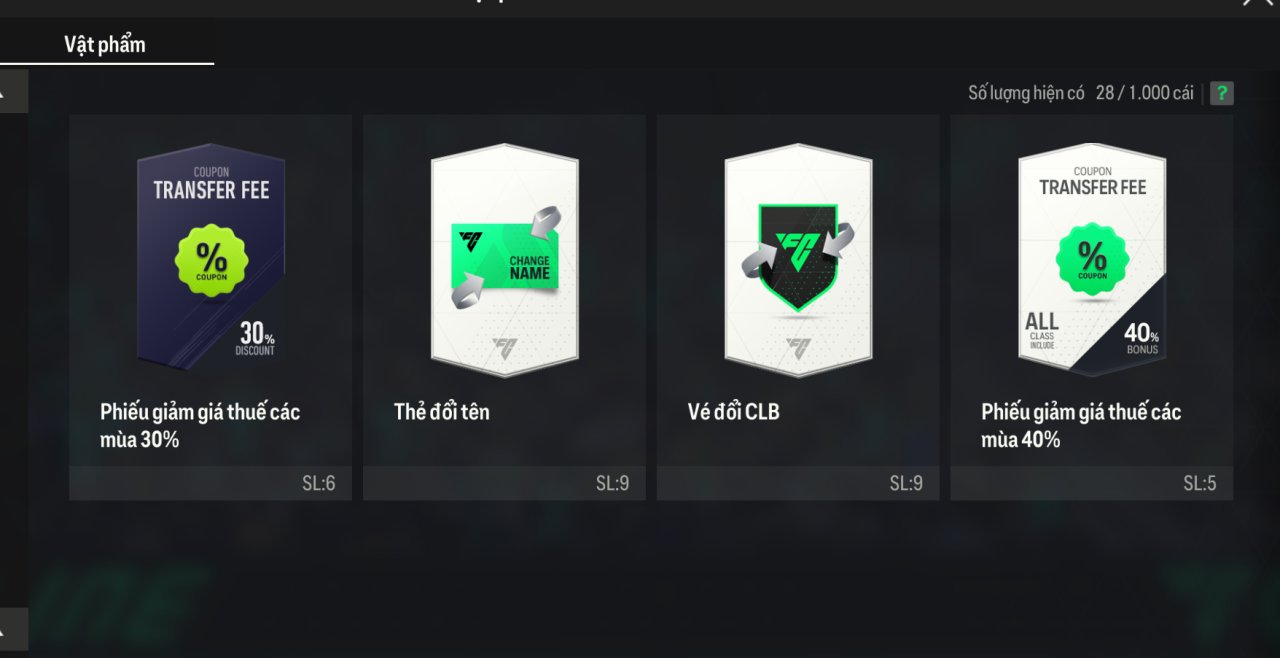The height and width of the screenshot is (658, 1280).
Task: Click the green % coupon badge on the 30% card
Action: tap(211, 259)
